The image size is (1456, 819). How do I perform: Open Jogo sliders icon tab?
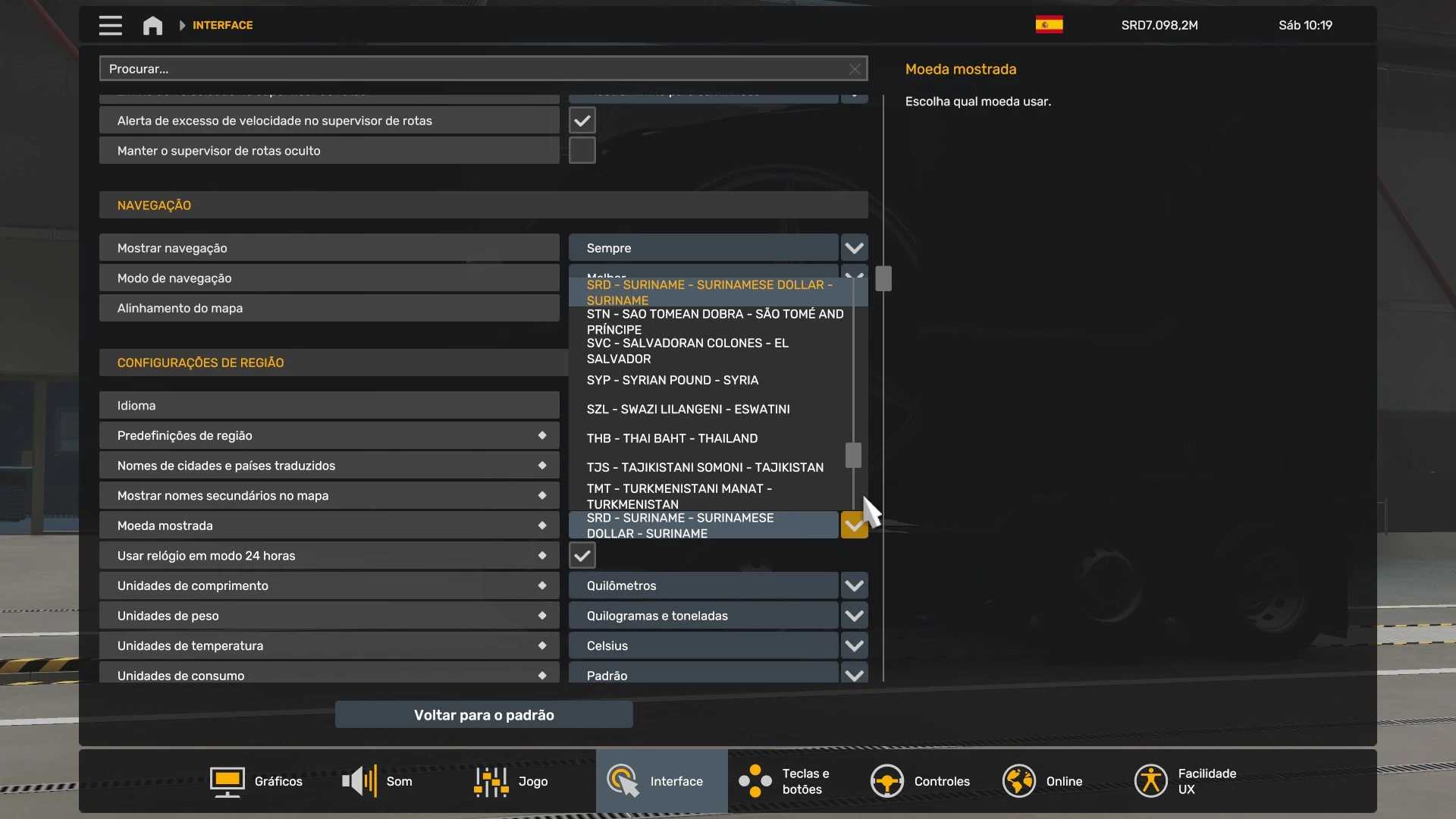coord(491,781)
